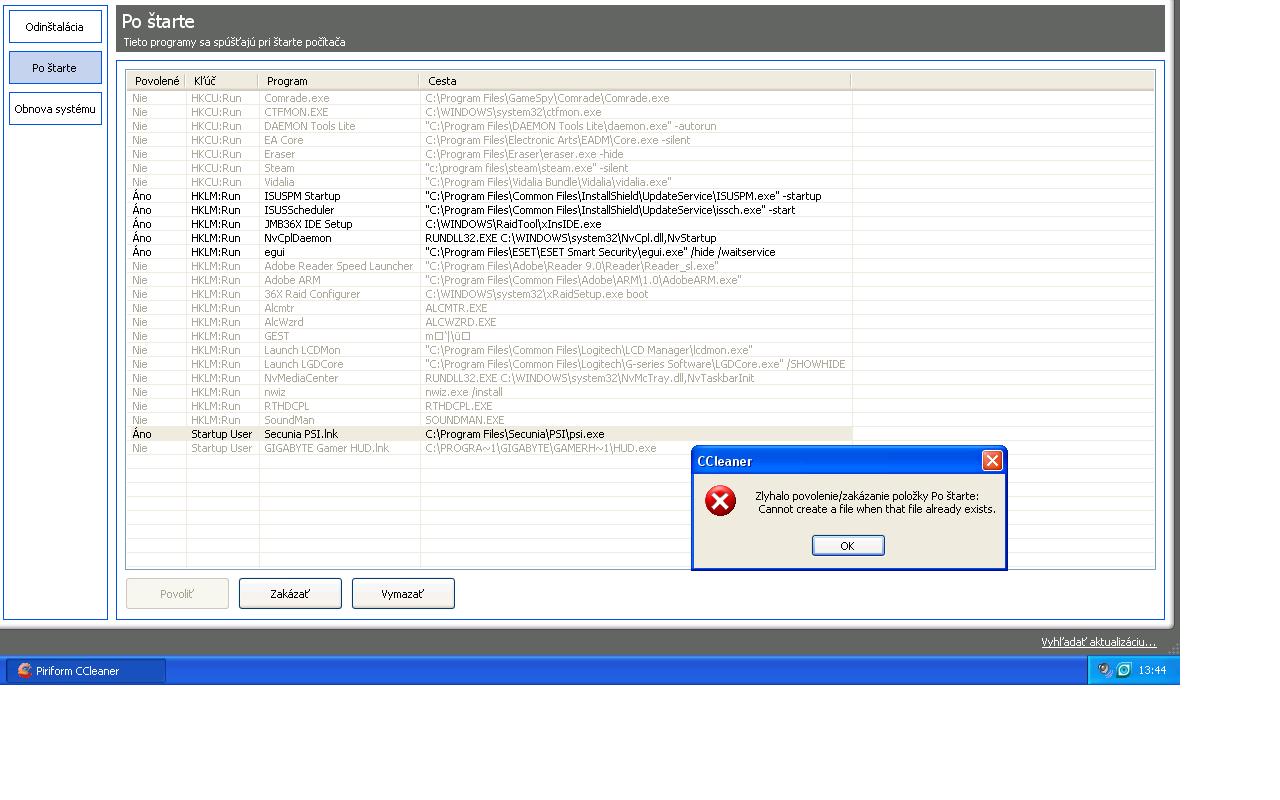
Task: Open the Odinštalácia section
Action: (x=55, y=27)
